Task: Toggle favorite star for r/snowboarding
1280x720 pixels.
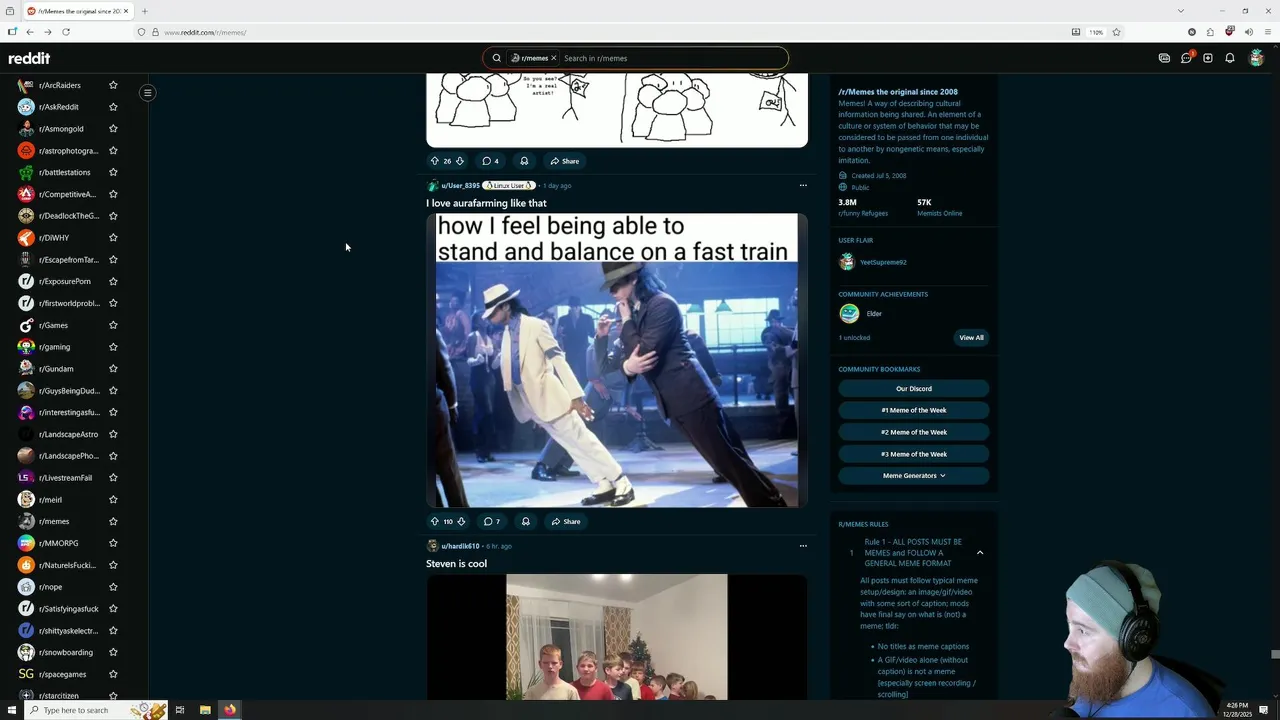Action: (113, 652)
